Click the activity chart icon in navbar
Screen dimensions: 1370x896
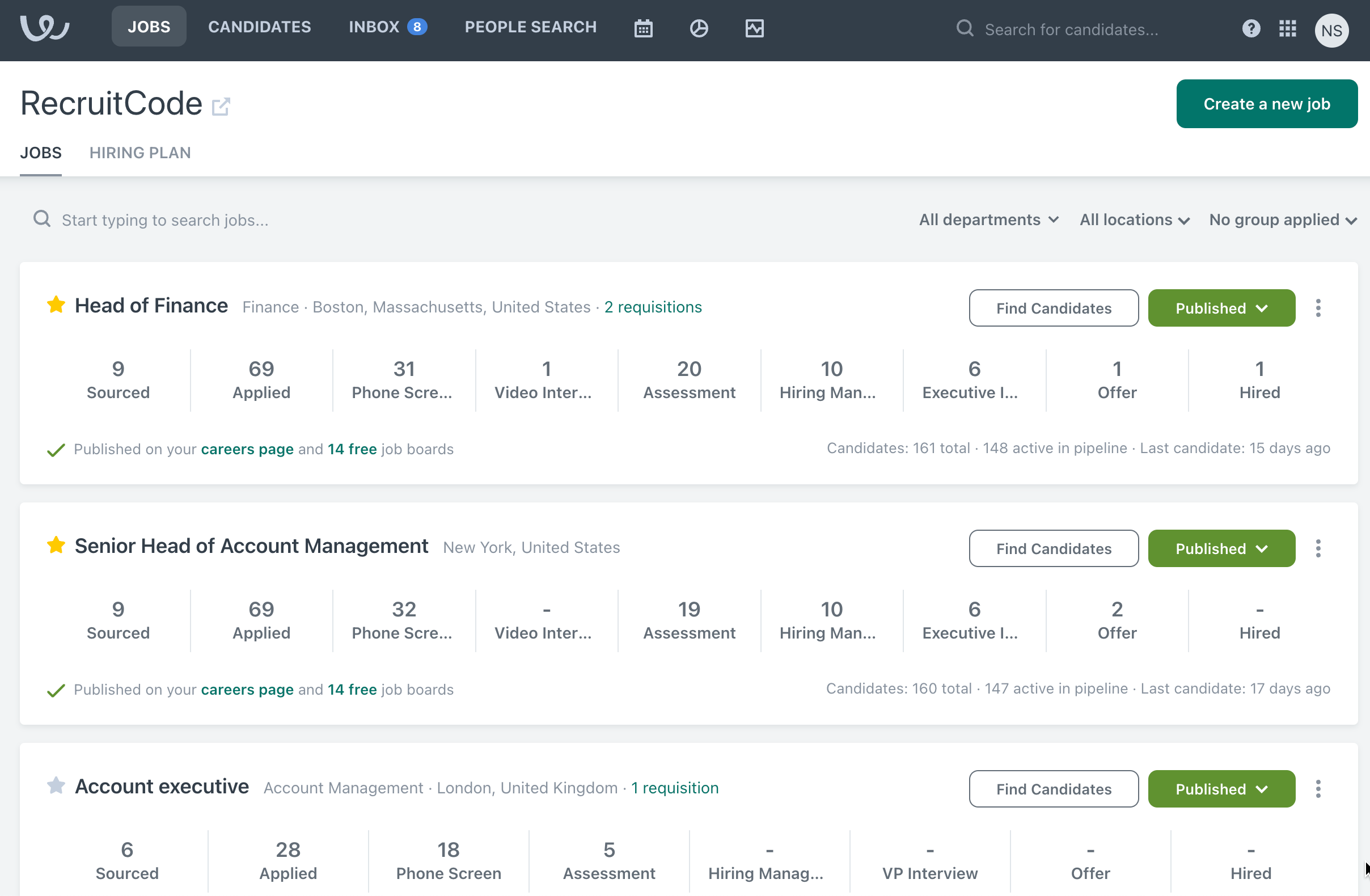(x=754, y=28)
